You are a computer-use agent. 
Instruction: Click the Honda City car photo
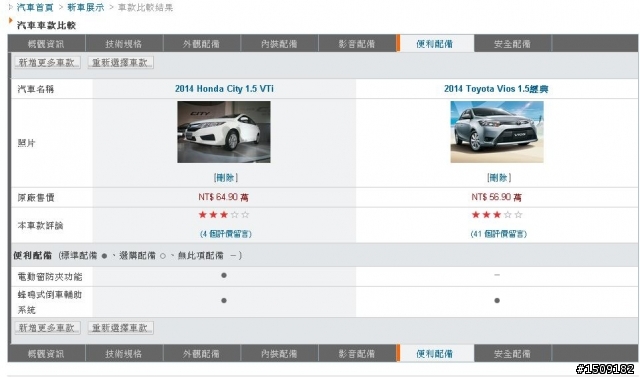tap(224, 132)
